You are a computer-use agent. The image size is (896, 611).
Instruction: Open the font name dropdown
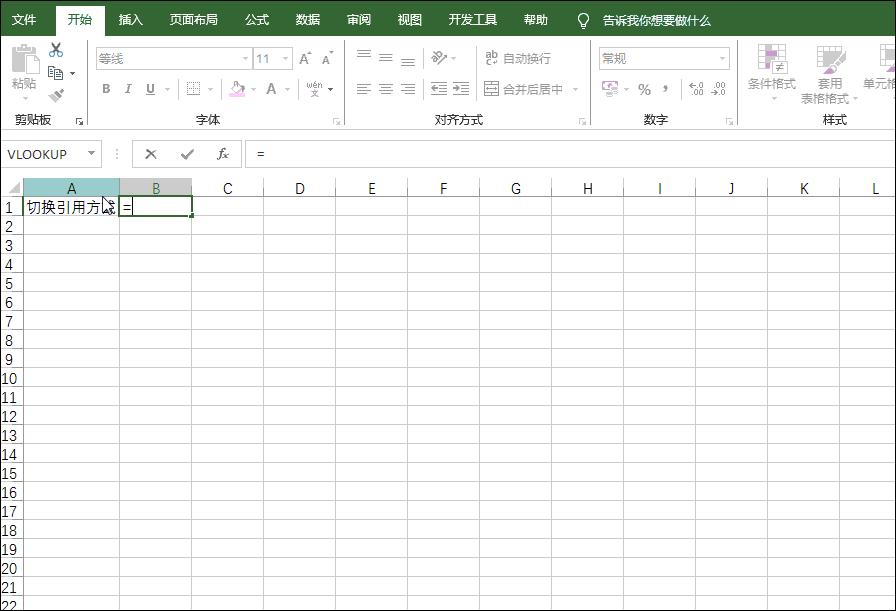click(x=245, y=58)
